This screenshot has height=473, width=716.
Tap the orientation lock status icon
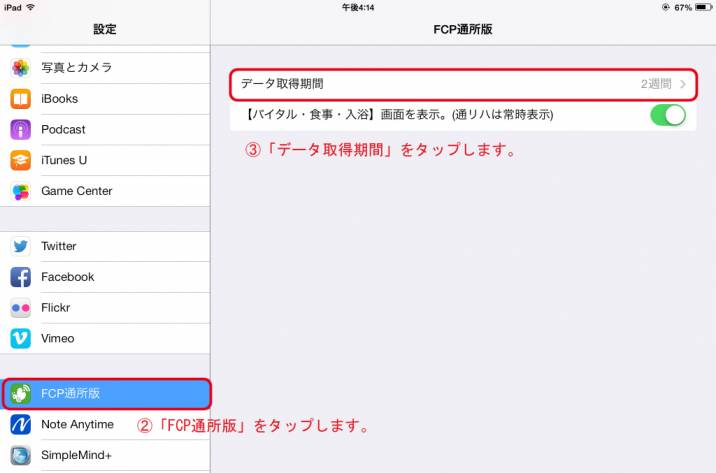666,7
